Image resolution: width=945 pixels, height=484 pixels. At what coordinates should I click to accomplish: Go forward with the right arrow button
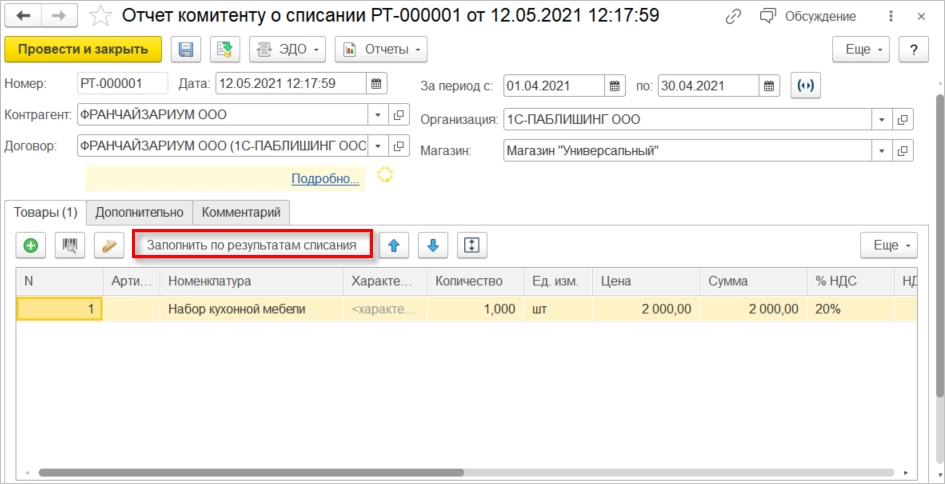pos(60,16)
